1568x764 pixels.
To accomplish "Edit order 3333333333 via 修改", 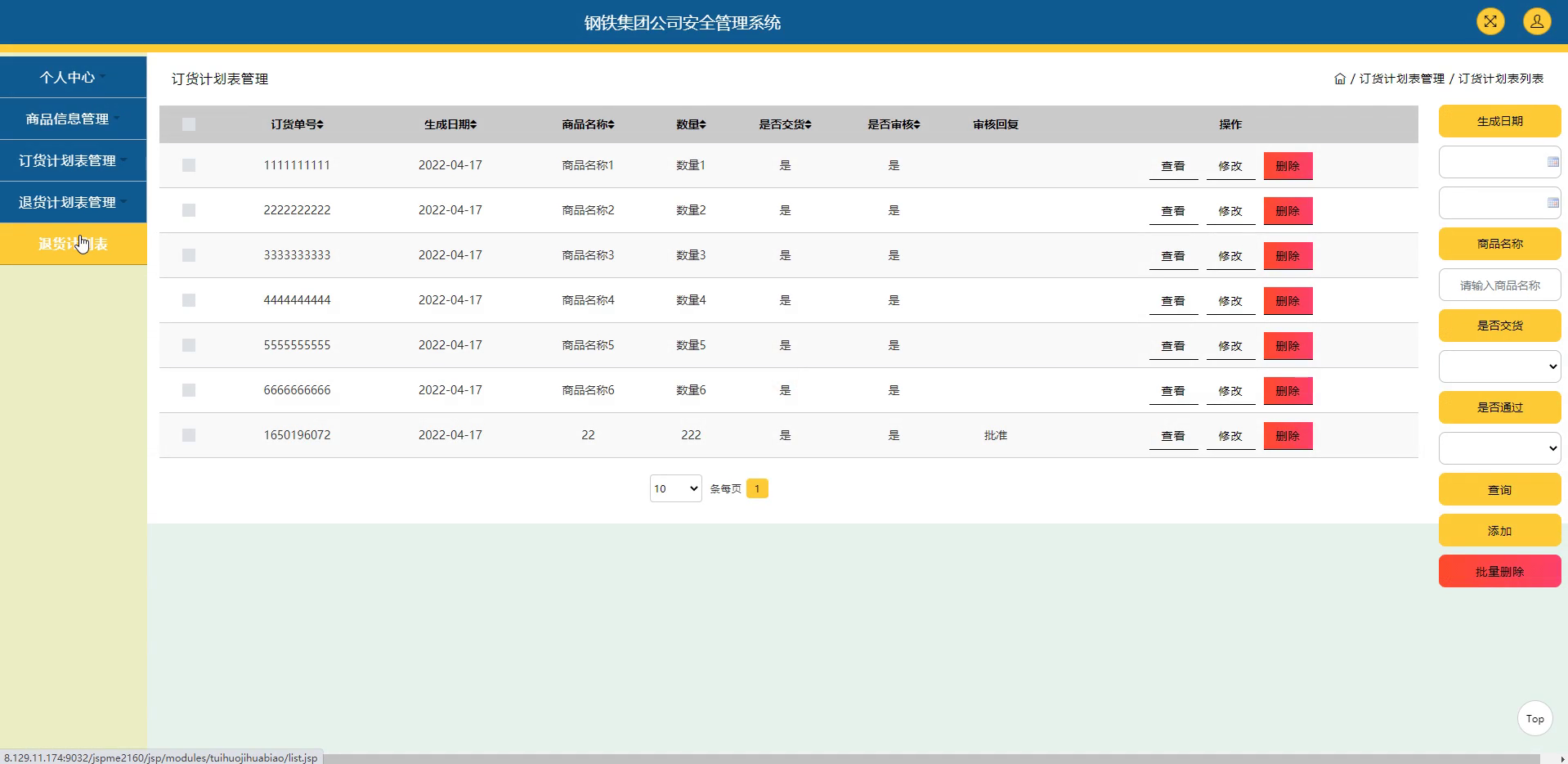I will tap(1230, 256).
